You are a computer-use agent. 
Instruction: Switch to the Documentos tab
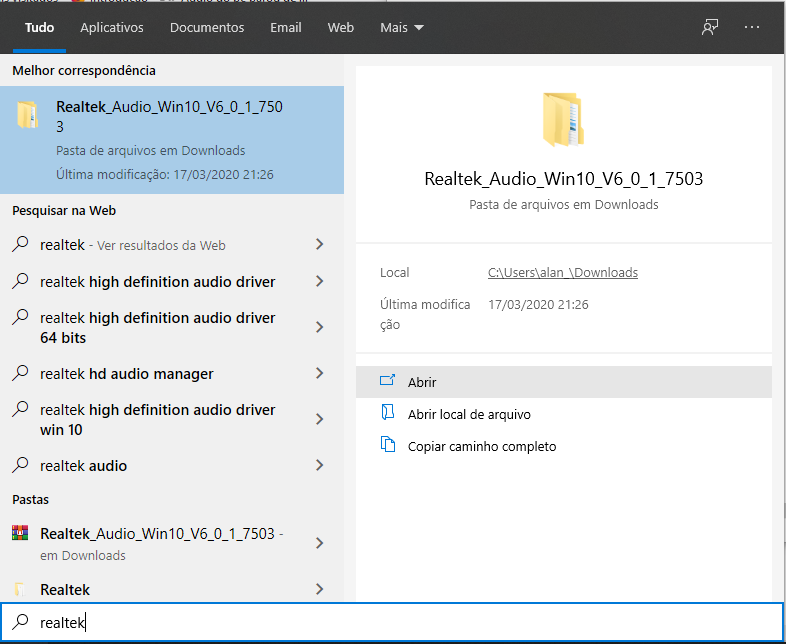click(207, 28)
